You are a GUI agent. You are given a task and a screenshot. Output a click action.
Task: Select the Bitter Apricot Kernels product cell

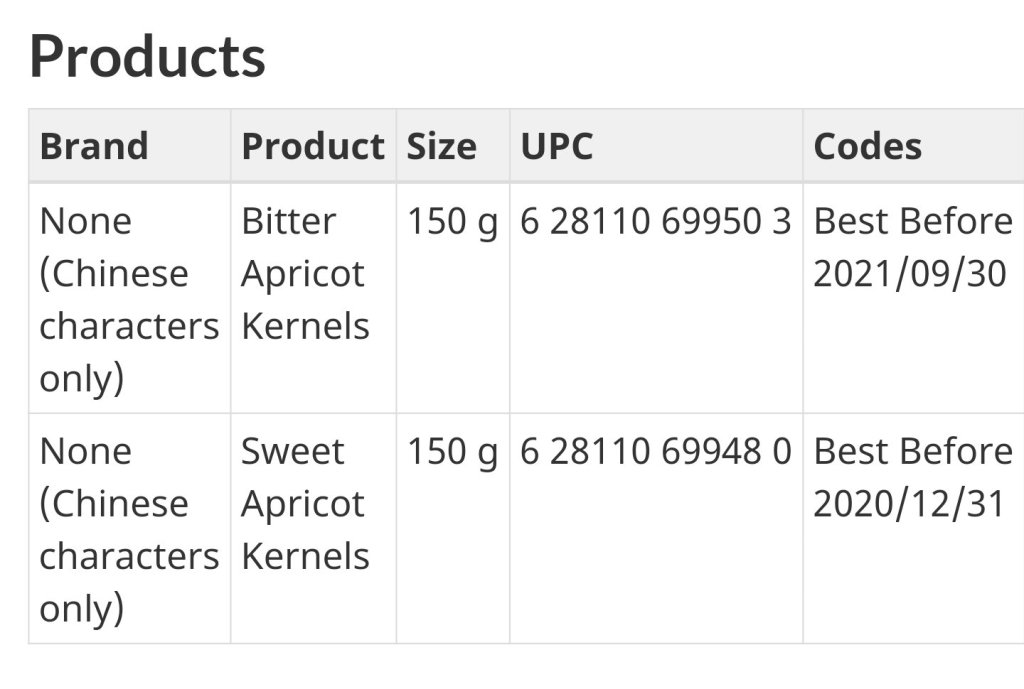305,273
